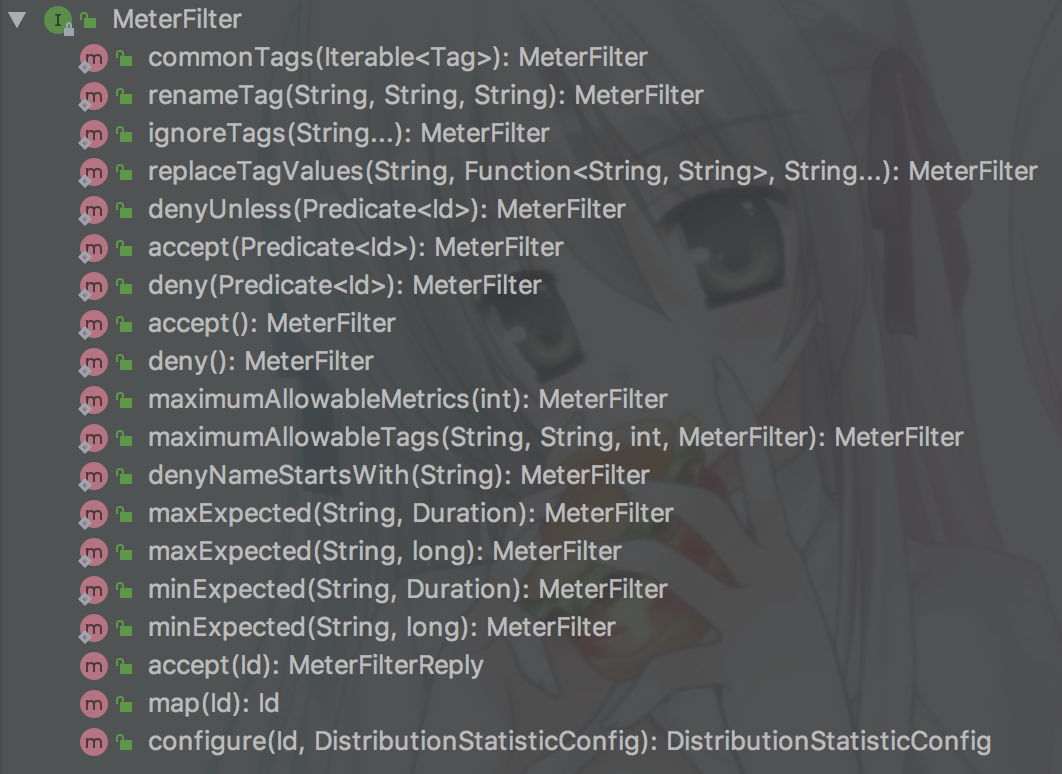The image size is (1062, 774).
Task: Select maxExpected(String, Duration) method
Action: (x=410, y=513)
